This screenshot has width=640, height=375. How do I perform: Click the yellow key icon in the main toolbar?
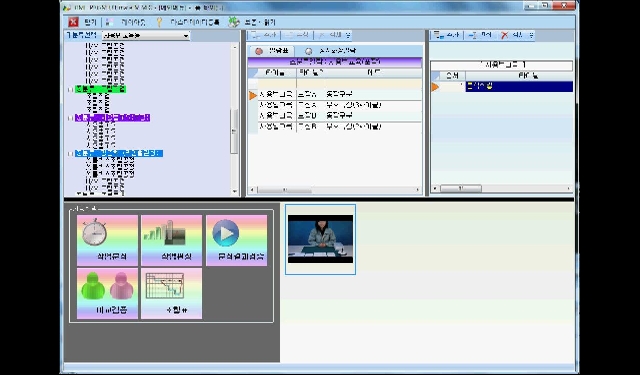coord(159,22)
